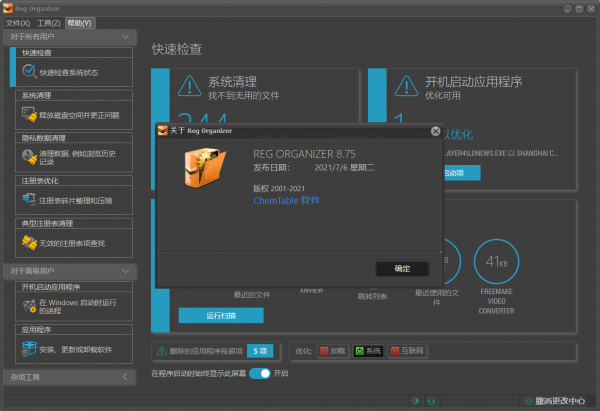The width and height of the screenshot is (600, 411).
Task: Click the 5 项 leftover apps button
Action: point(260,351)
